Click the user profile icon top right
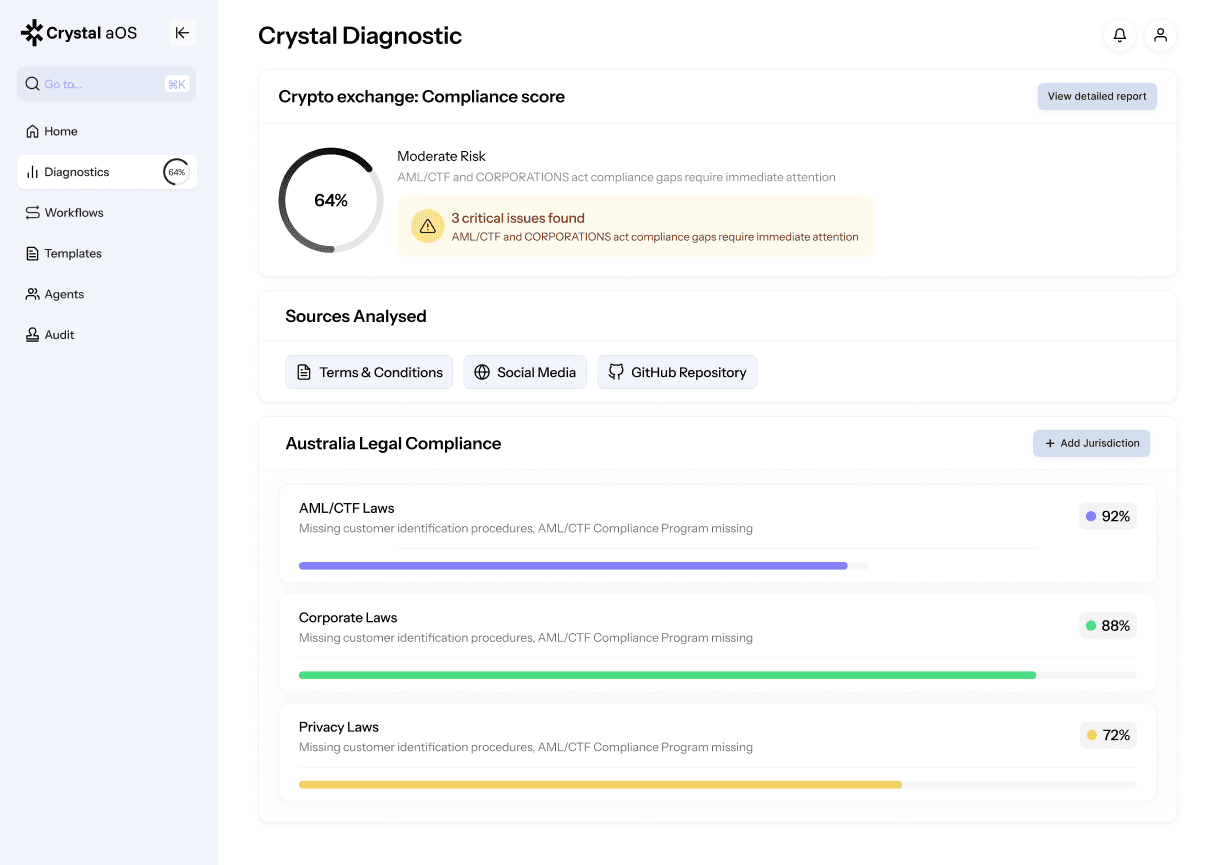1213x865 pixels. click(x=1160, y=35)
